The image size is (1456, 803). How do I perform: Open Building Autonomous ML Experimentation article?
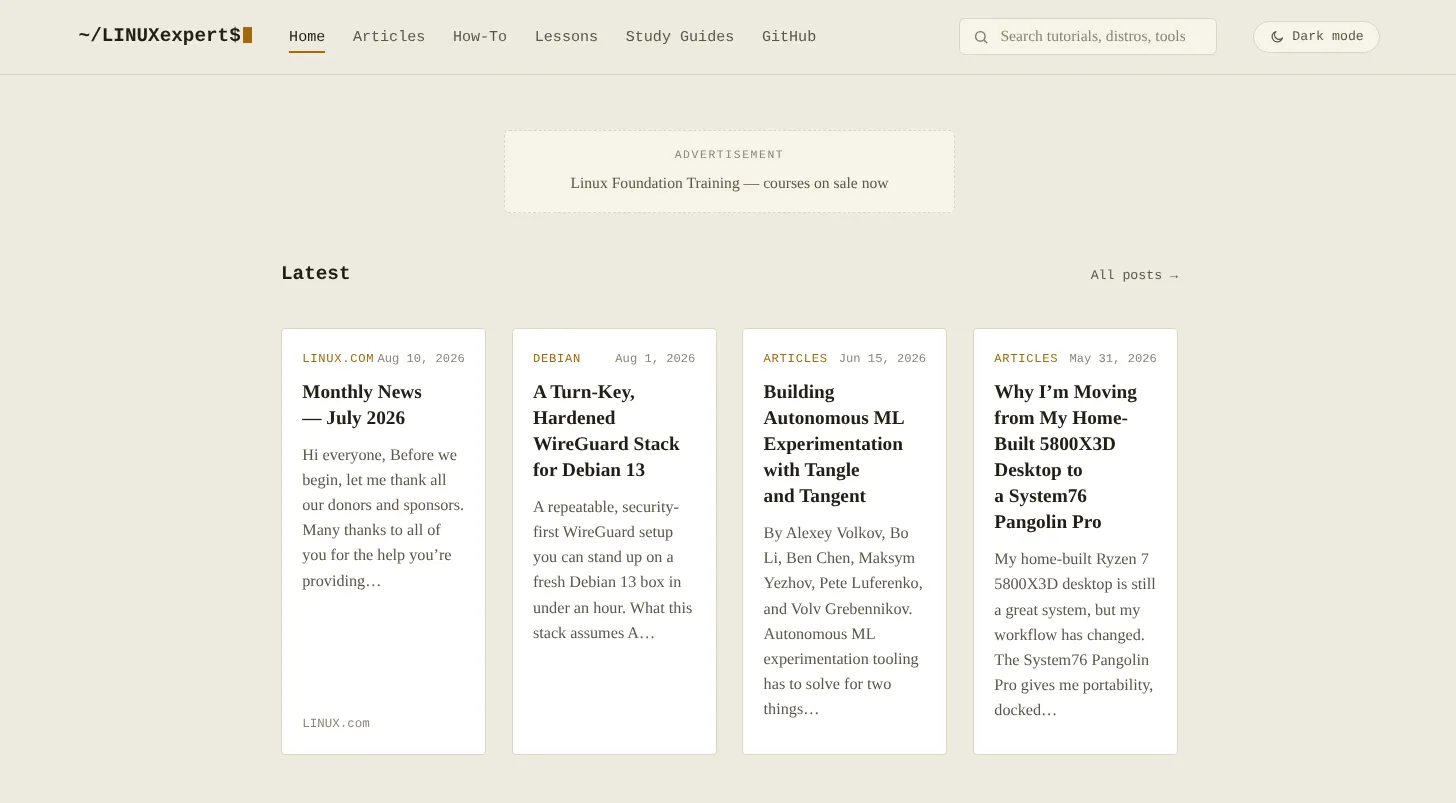tap(833, 444)
